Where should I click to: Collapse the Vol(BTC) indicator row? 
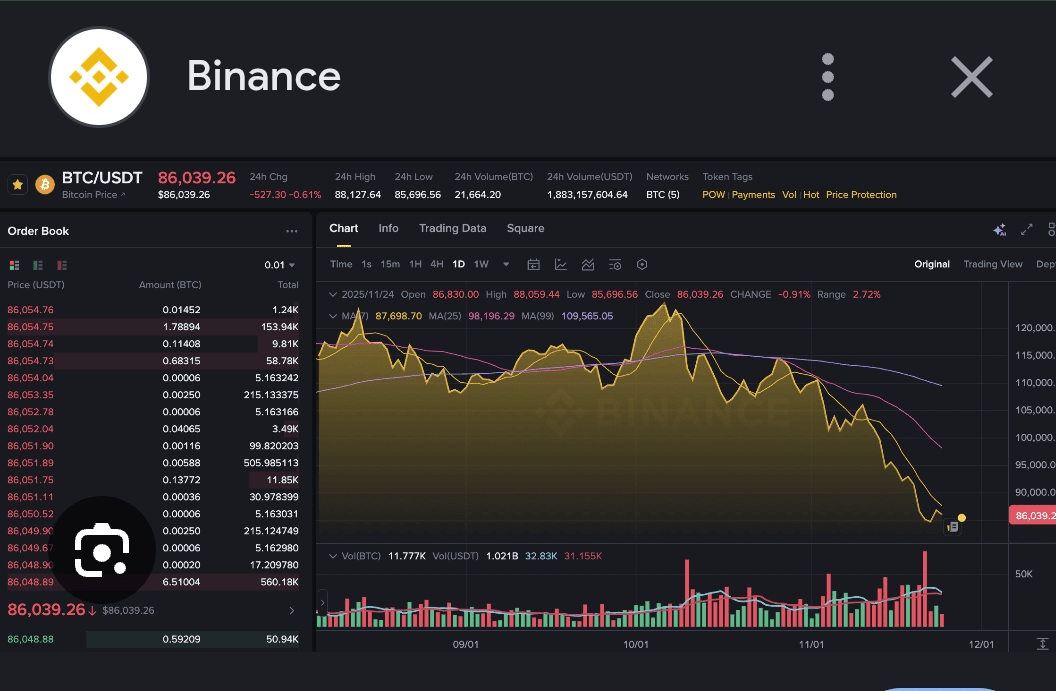tap(333, 556)
